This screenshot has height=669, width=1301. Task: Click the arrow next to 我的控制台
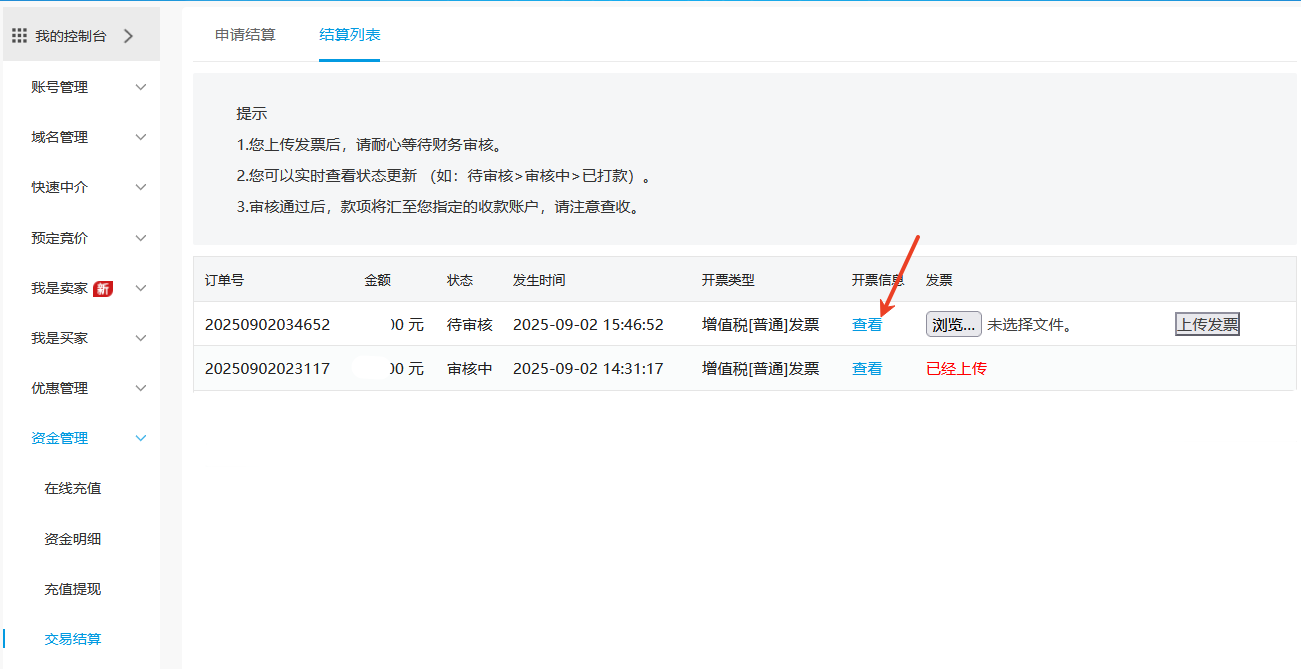point(127,36)
